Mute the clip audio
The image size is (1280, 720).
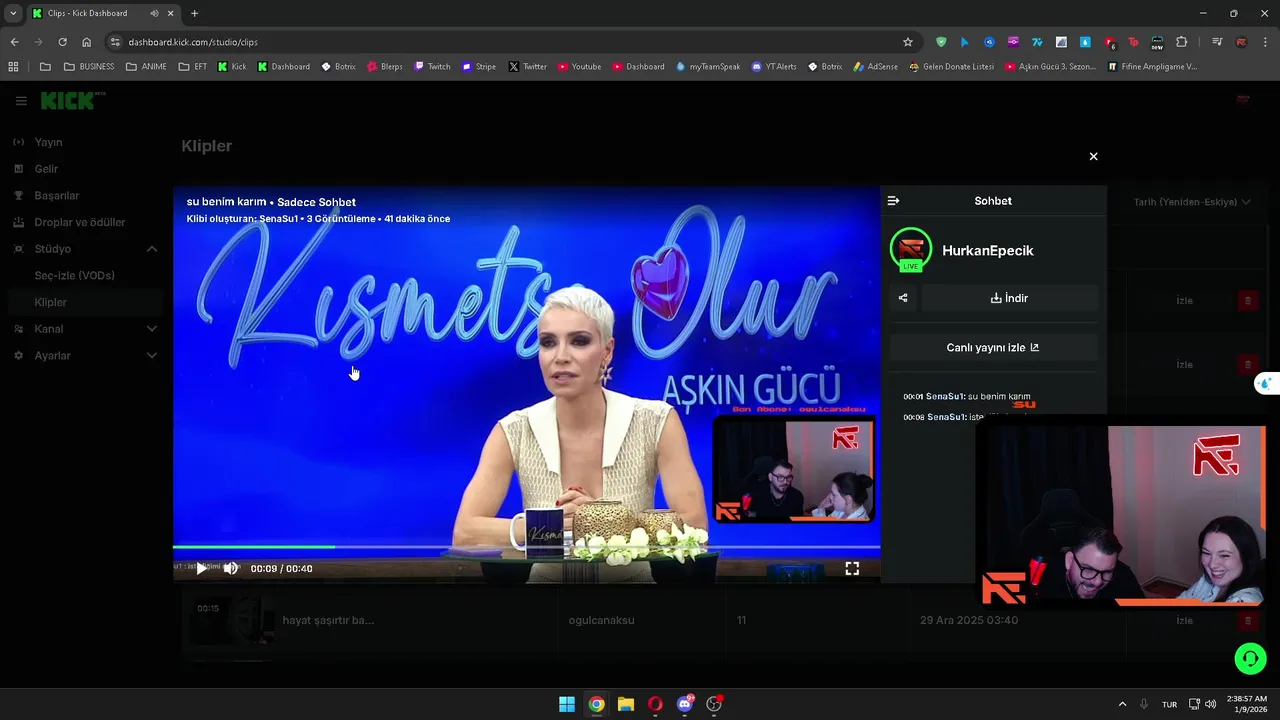(x=231, y=568)
